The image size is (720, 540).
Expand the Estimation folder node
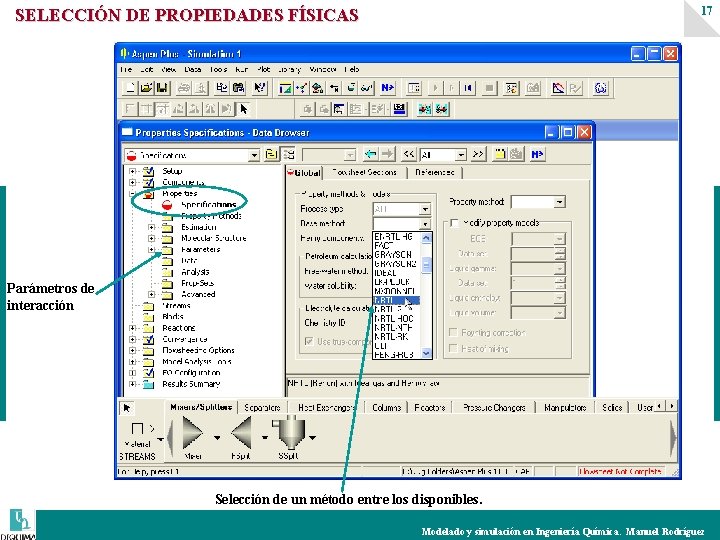pos(152,227)
